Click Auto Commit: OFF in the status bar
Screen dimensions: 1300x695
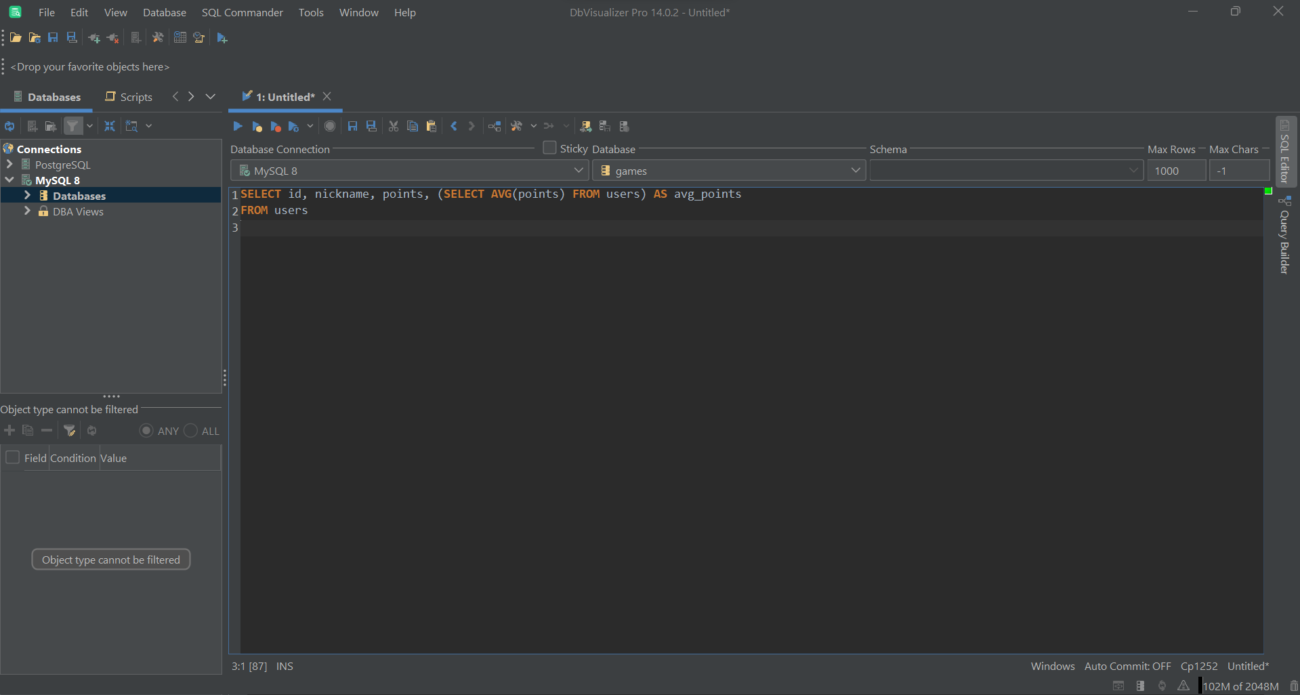(x=1127, y=665)
